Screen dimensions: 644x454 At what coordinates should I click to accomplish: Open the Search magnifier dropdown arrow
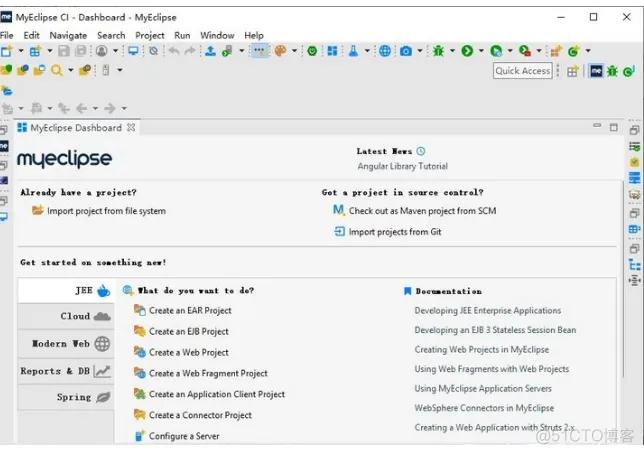coord(70,70)
